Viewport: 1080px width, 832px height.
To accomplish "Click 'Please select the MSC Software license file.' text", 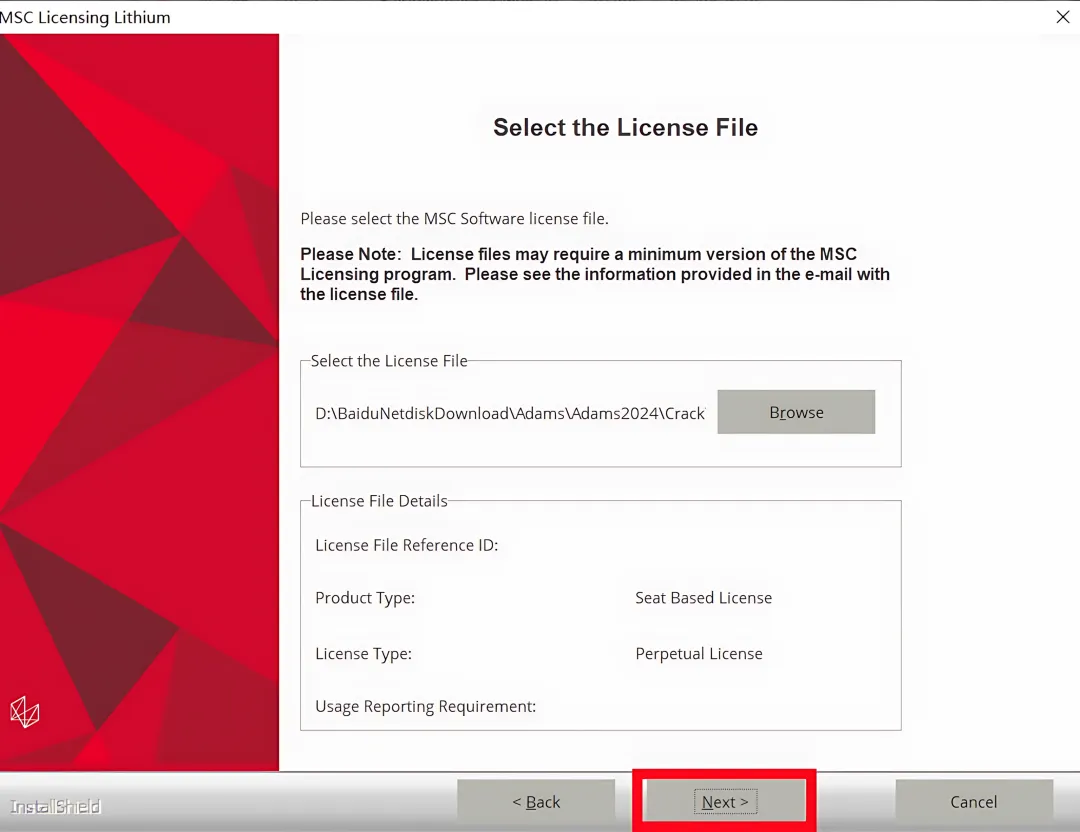I will click(455, 218).
